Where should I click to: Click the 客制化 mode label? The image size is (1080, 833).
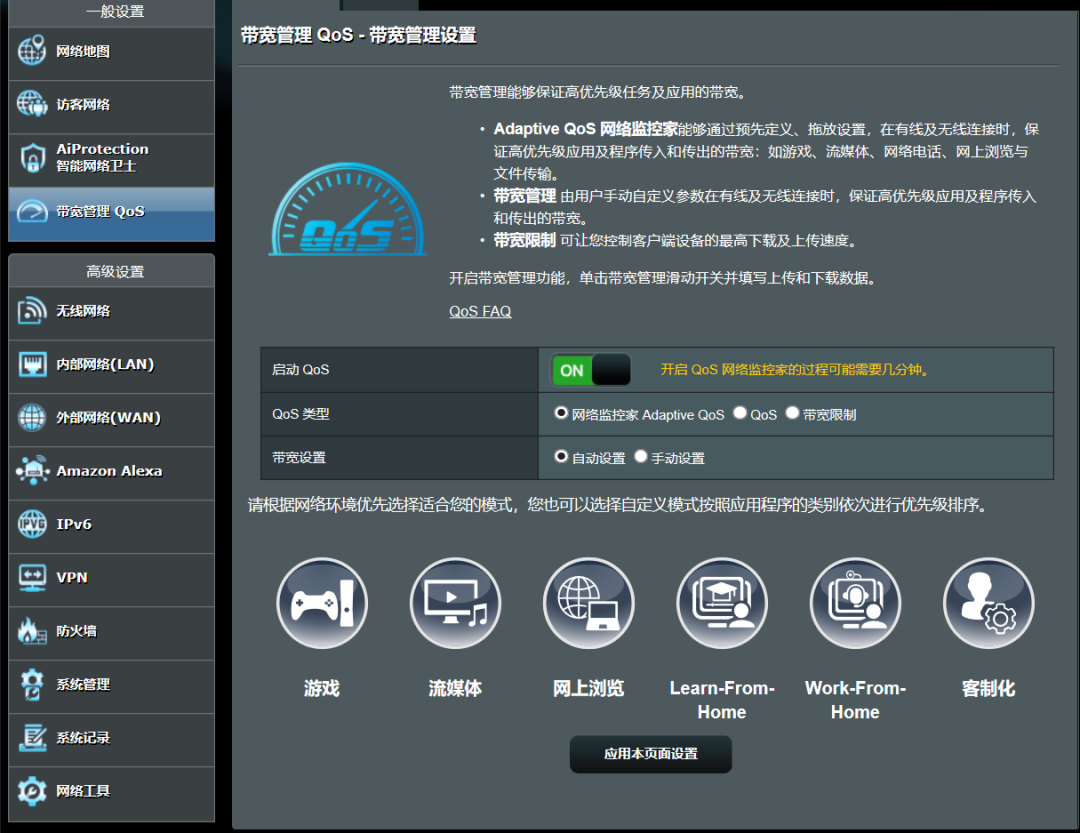tap(988, 688)
